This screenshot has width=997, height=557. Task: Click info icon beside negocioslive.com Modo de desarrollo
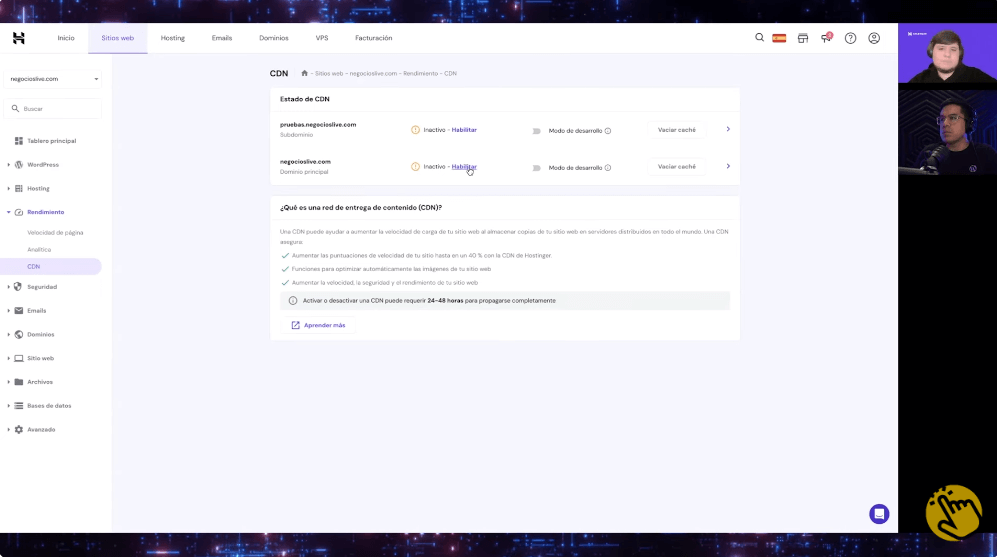(608, 168)
